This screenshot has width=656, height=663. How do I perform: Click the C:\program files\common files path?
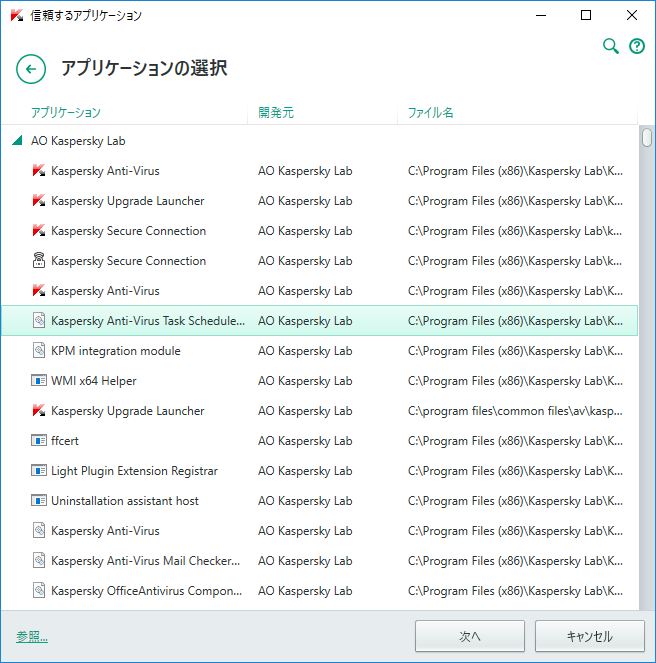[515, 411]
